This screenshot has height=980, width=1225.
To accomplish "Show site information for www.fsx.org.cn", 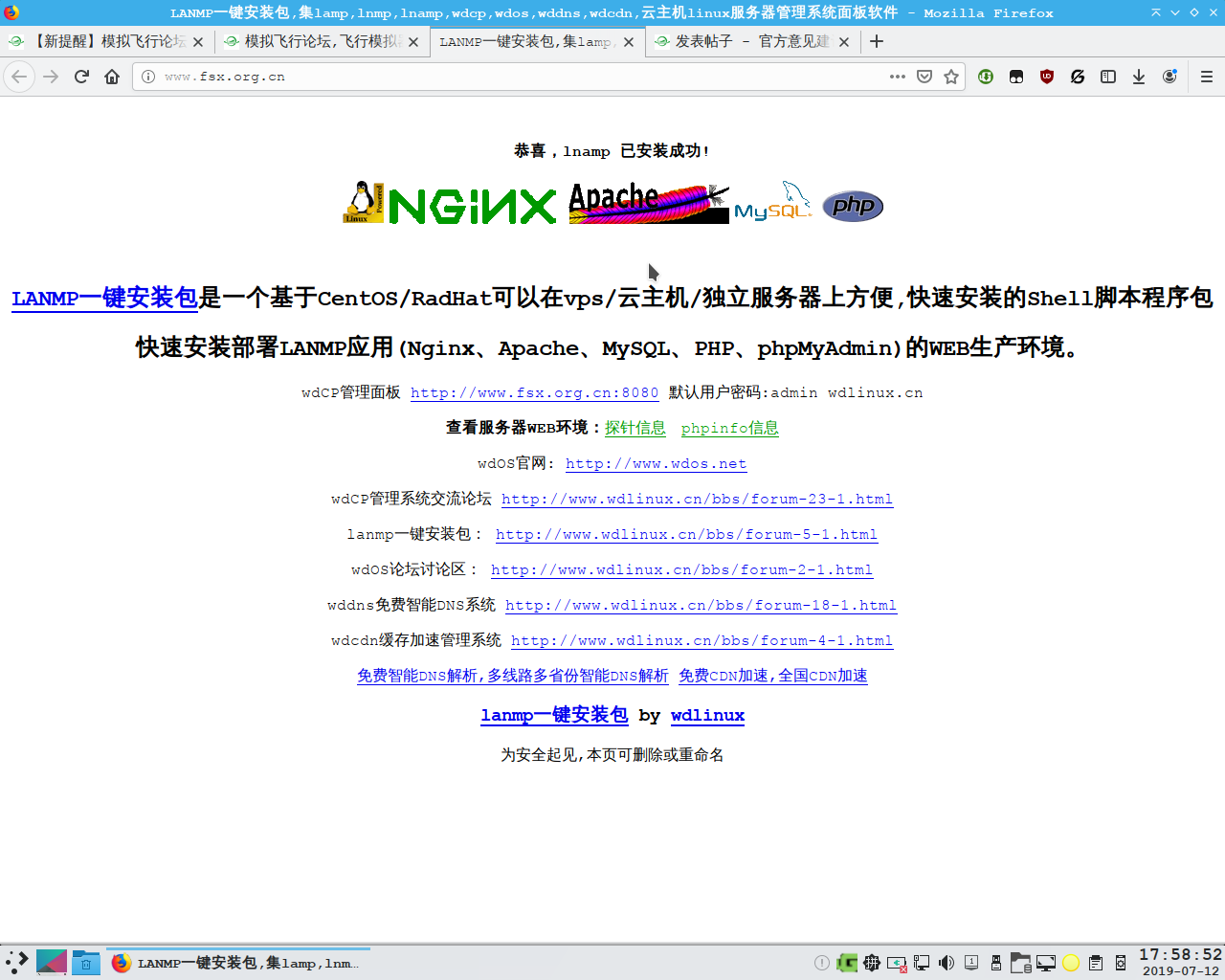I will [x=148, y=77].
